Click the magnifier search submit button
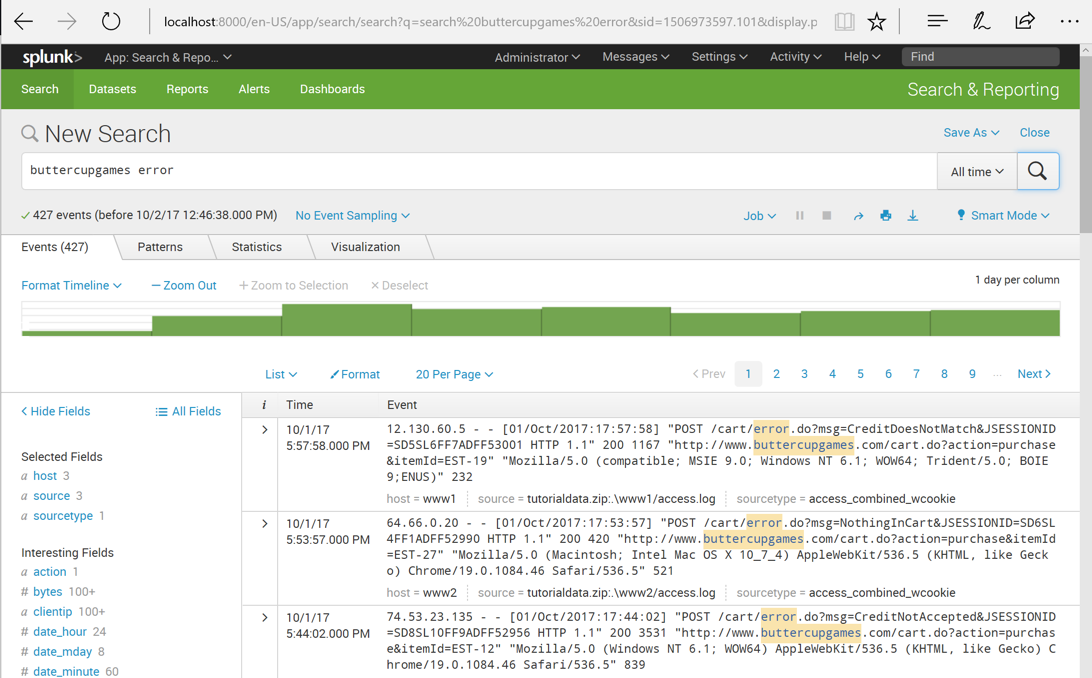 pyautogui.click(x=1037, y=171)
